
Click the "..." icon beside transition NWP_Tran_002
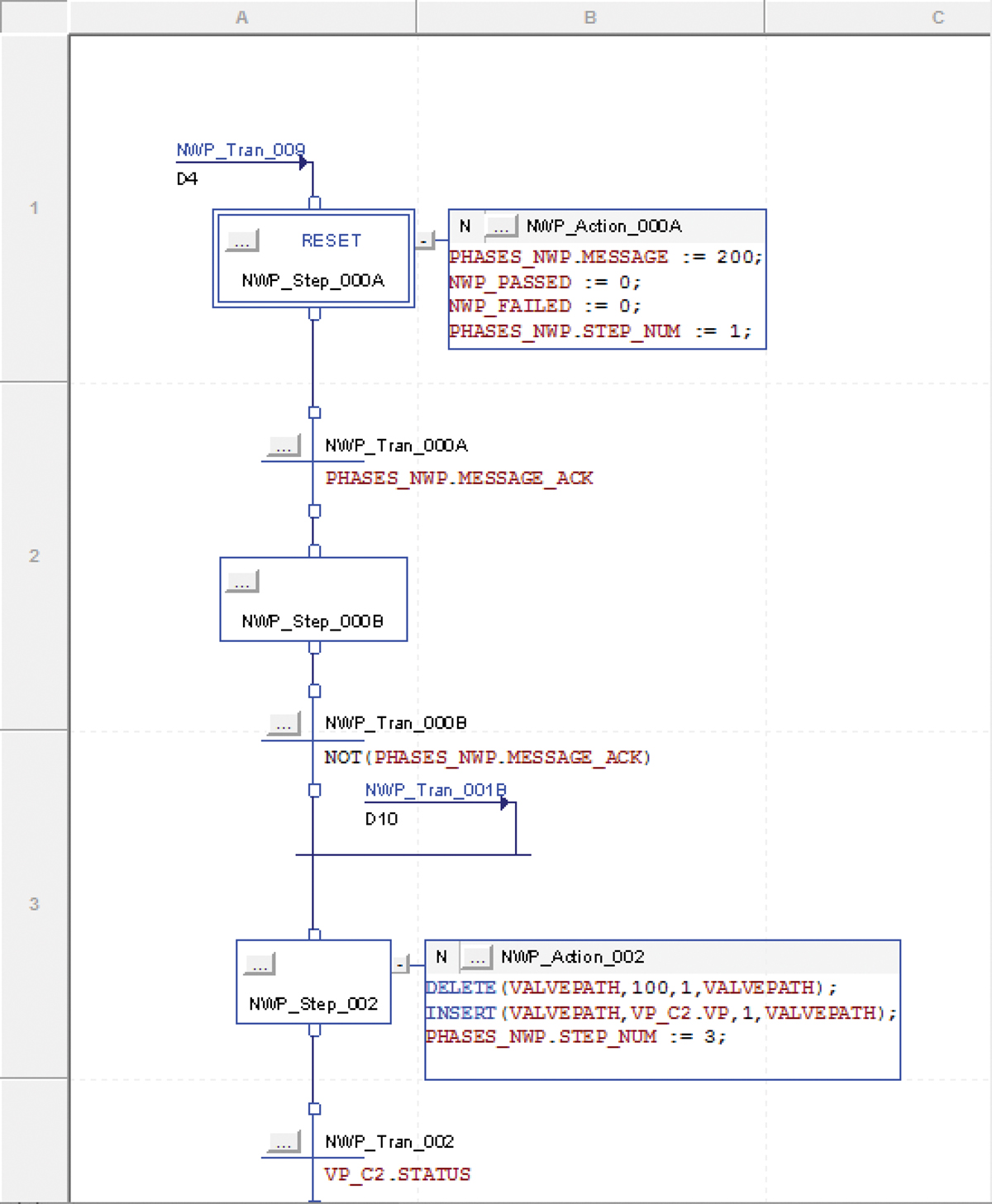pos(284,1141)
